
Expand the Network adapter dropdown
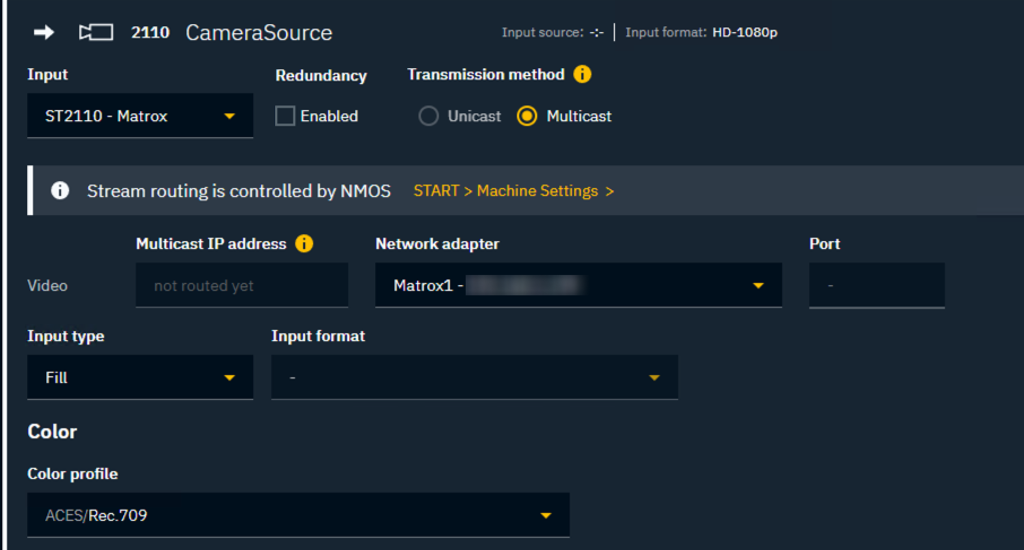(579, 286)
